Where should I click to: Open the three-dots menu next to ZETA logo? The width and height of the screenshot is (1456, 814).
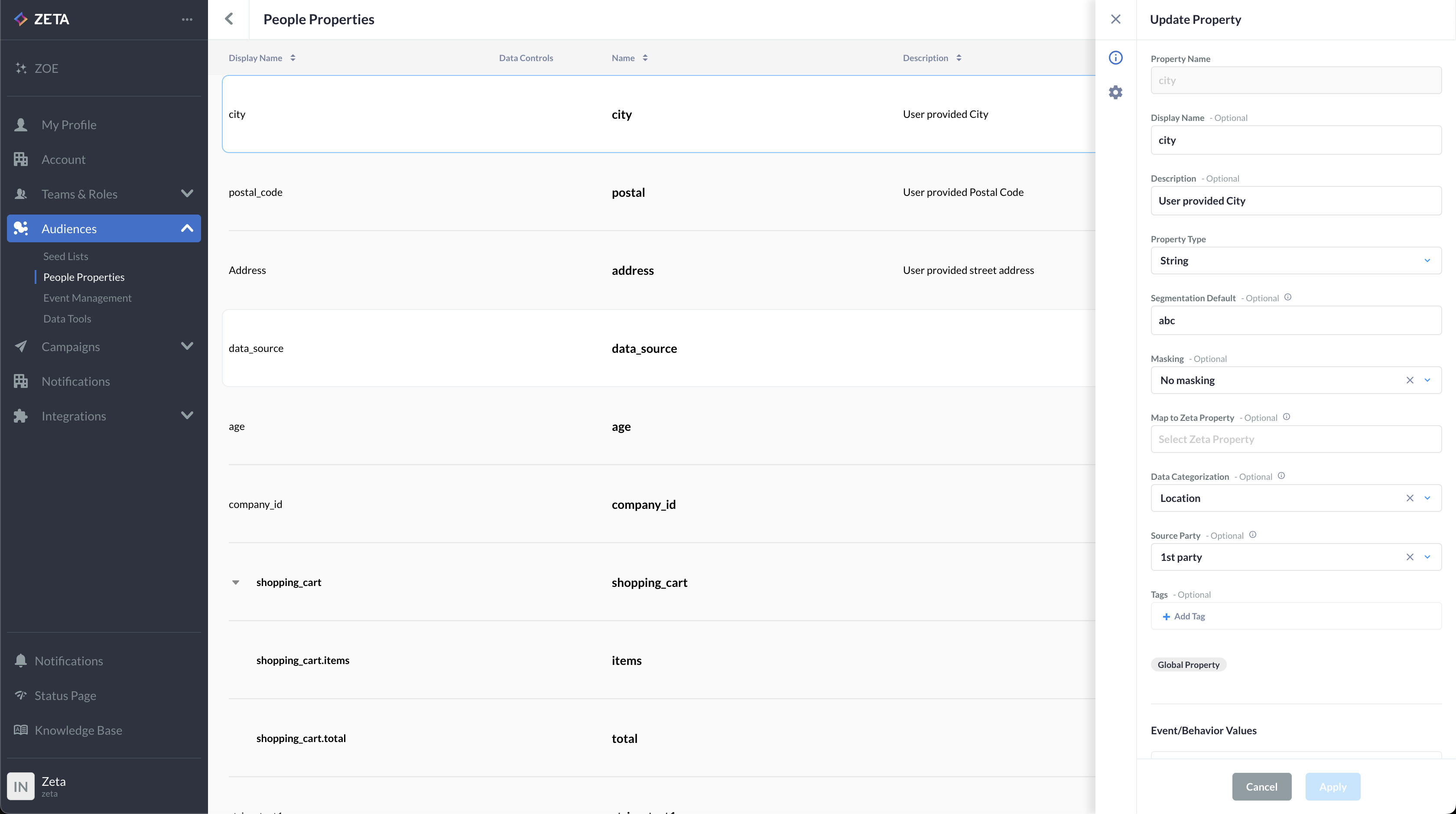click(187, 19)
